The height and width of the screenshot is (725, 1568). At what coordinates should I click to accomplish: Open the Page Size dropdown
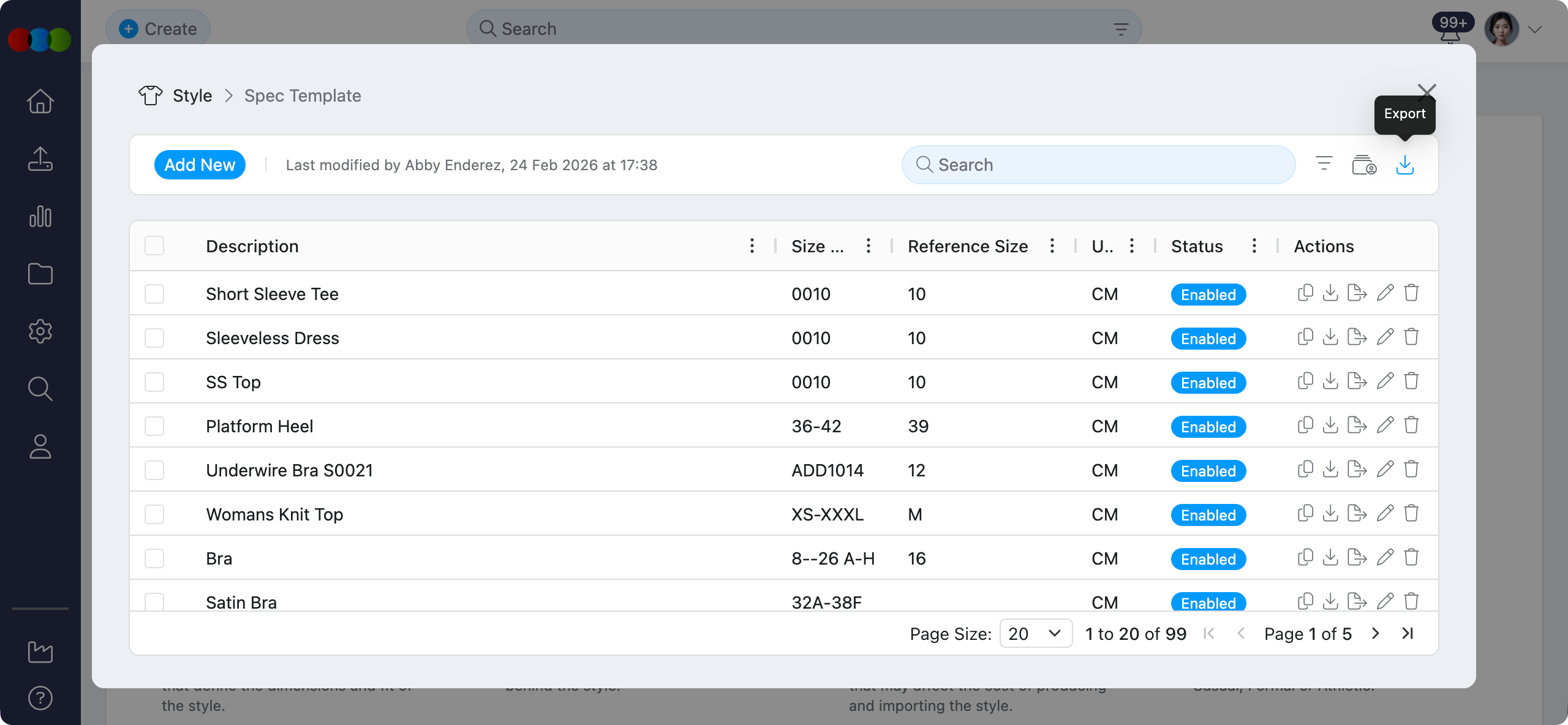[1035, 634]
